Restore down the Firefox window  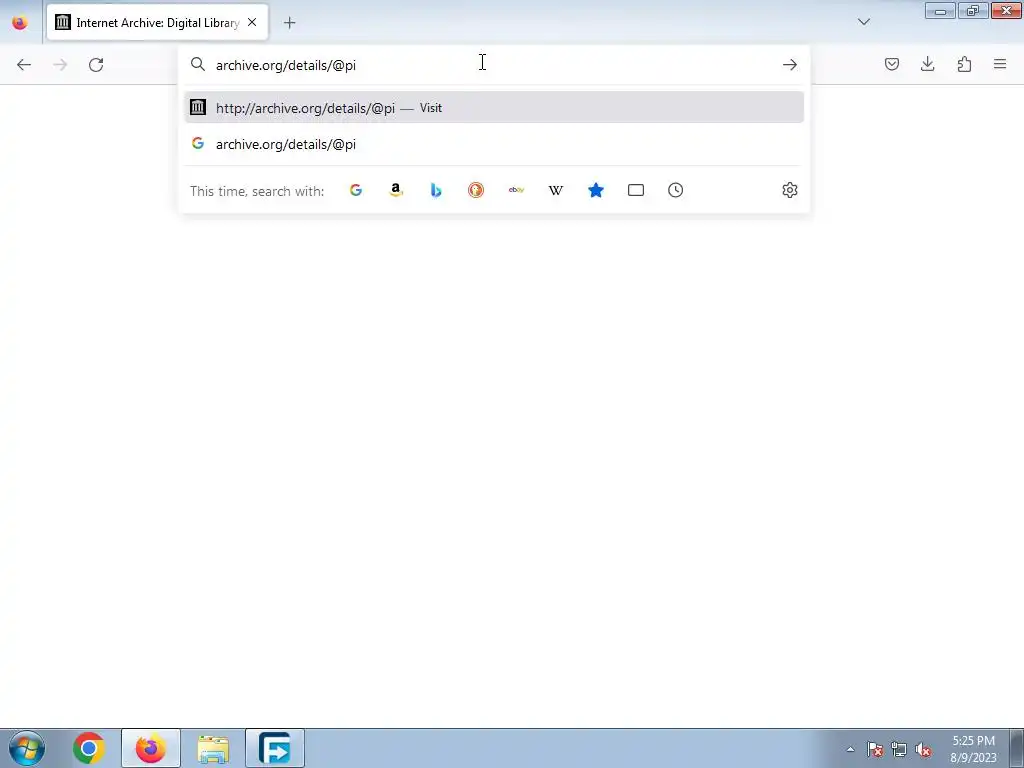(x=973, y=10)
